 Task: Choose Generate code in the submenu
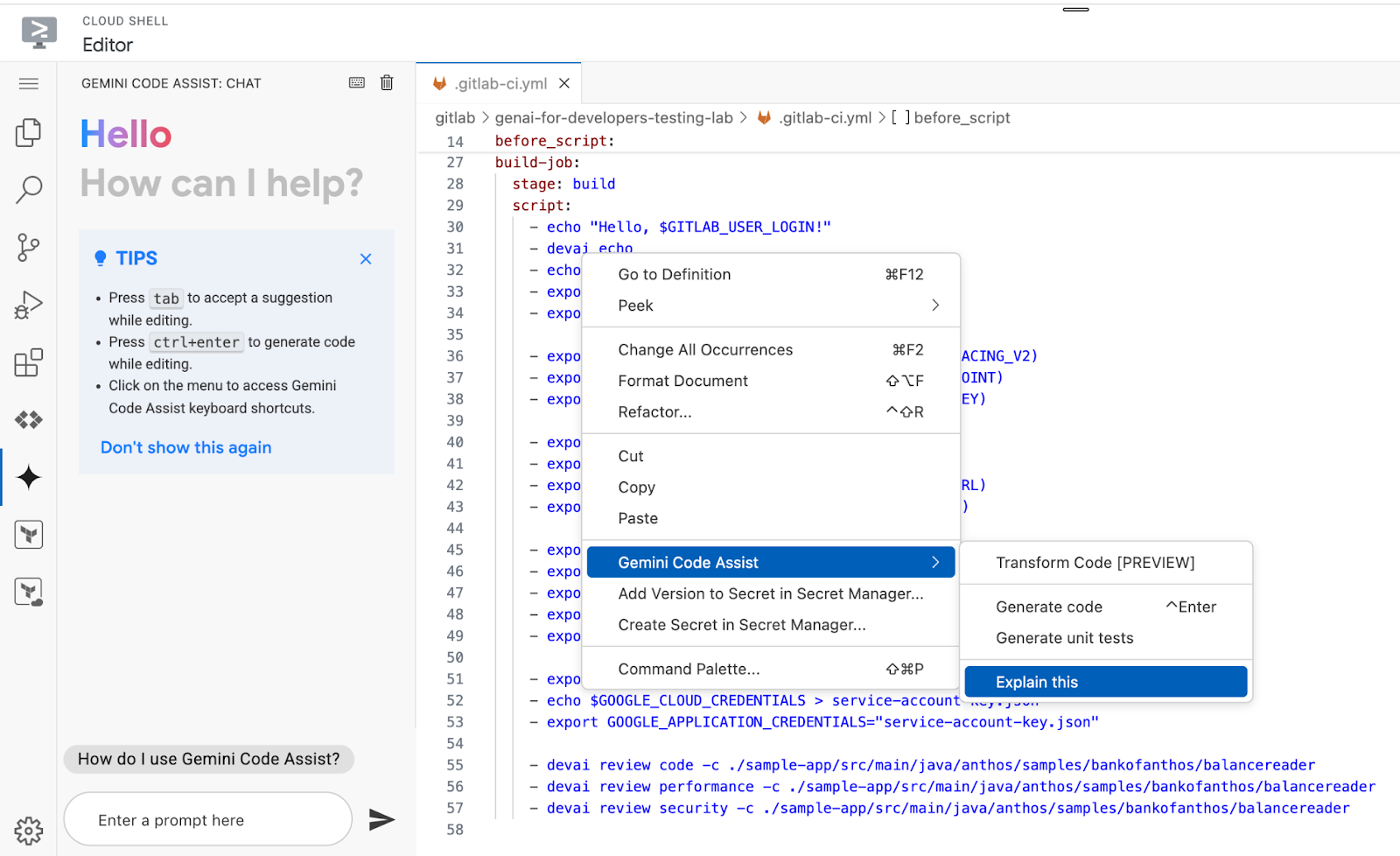[x=1106, y=607]
